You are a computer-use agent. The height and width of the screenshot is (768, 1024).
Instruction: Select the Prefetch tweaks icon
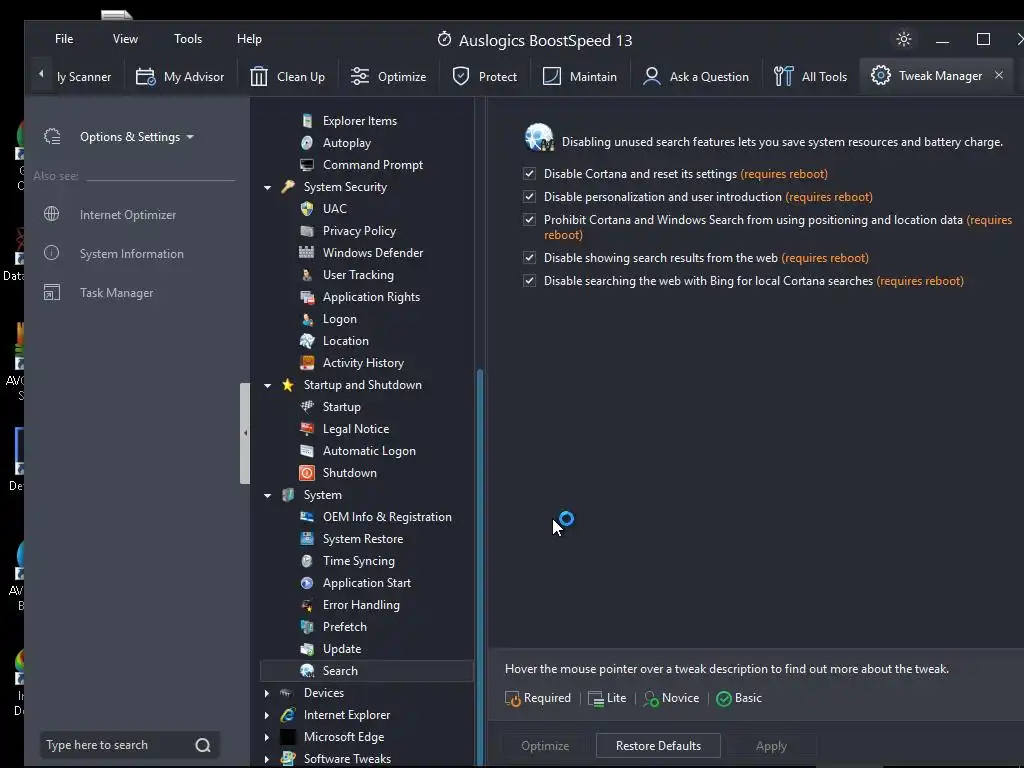click(x=307, y=627)
